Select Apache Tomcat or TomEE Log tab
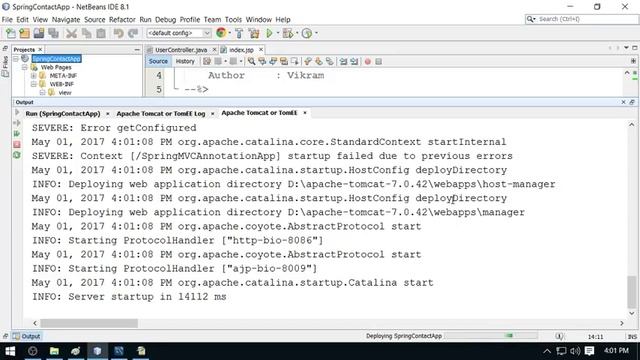640x360 pixels. [161, 113]
